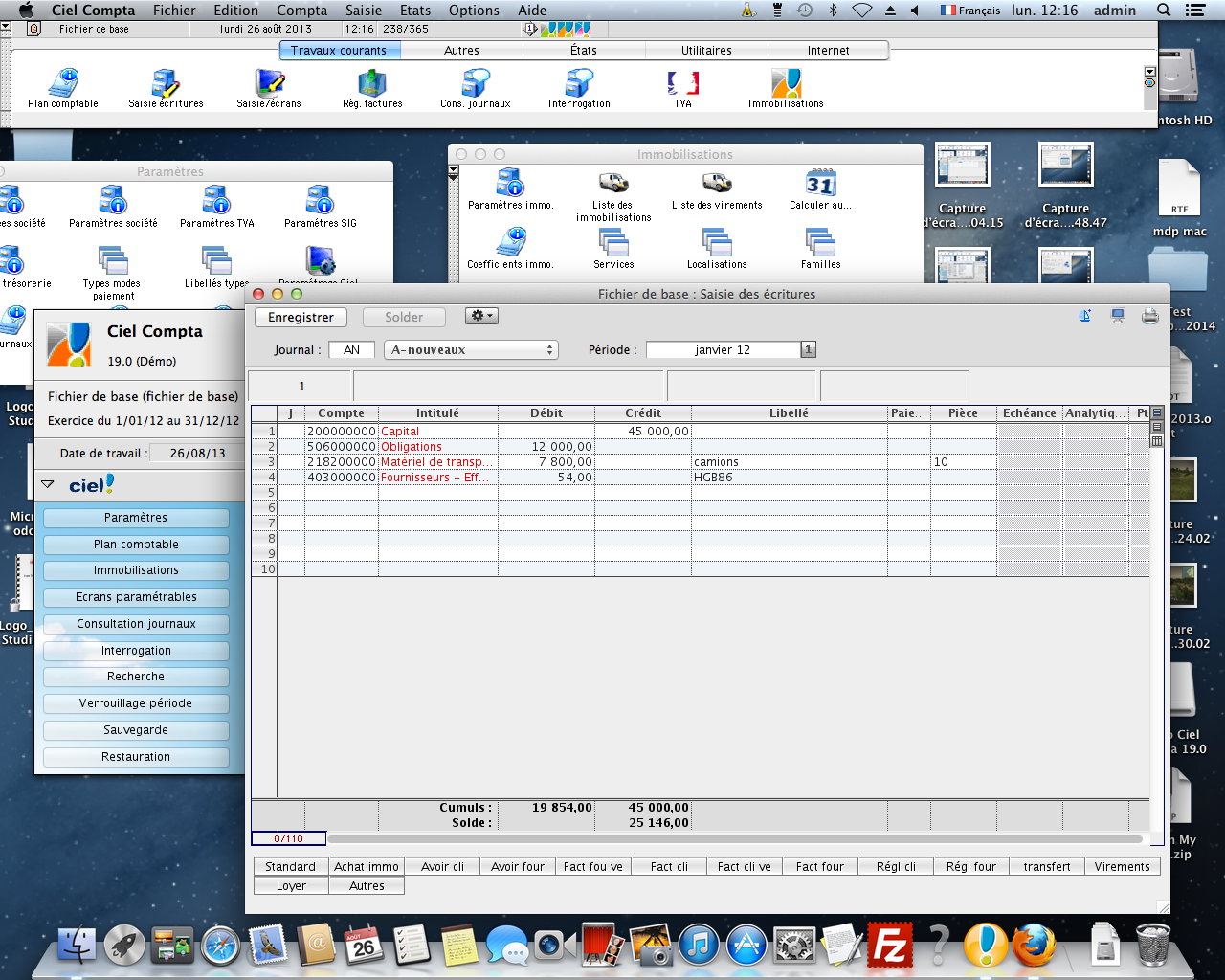Switch to Travaux courants tab
Image resolution: width=1225 pixels, height=980 pixels.
(x=339, y=51)
